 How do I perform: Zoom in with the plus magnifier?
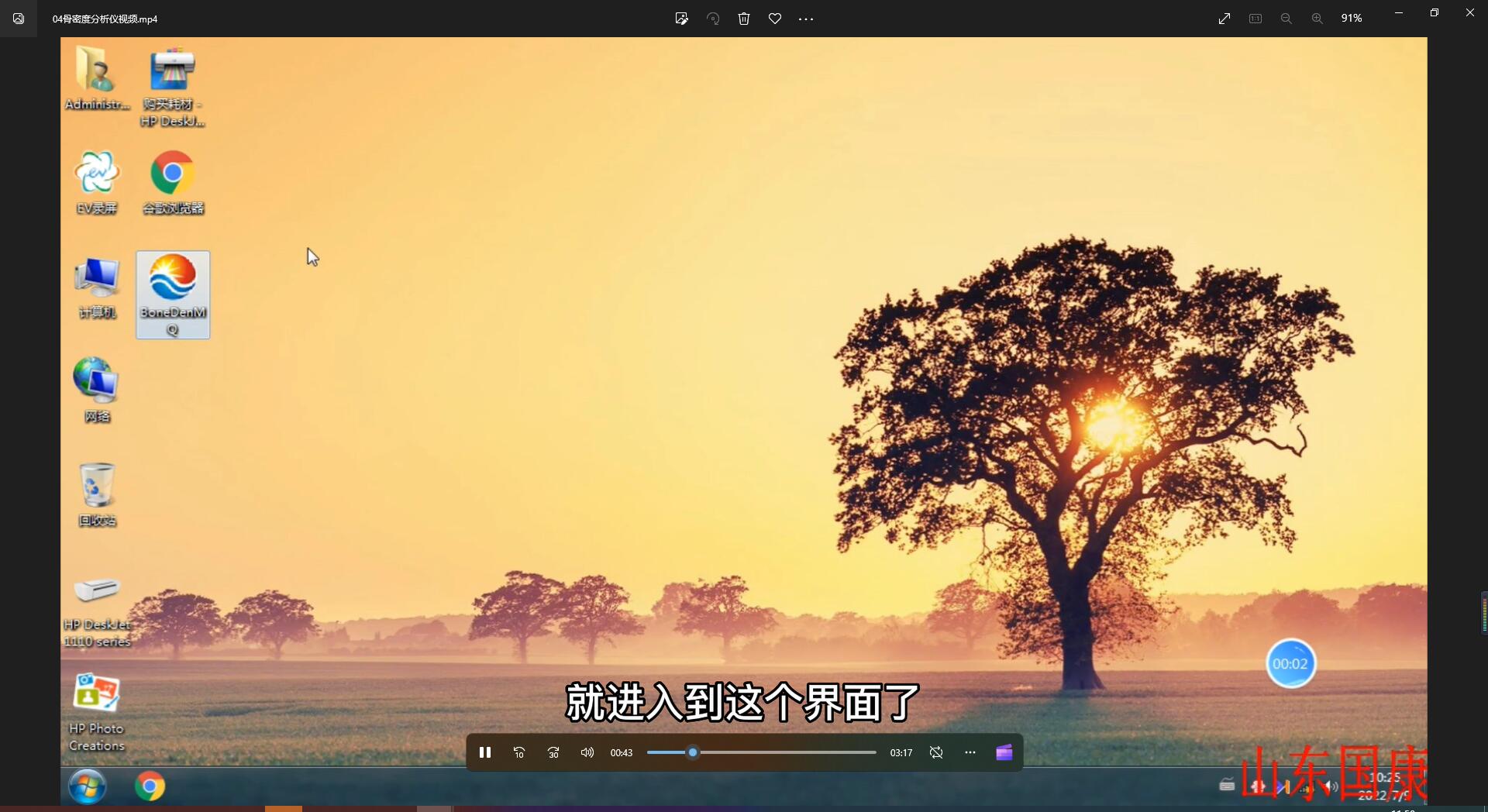click(x=1317, y=19)
